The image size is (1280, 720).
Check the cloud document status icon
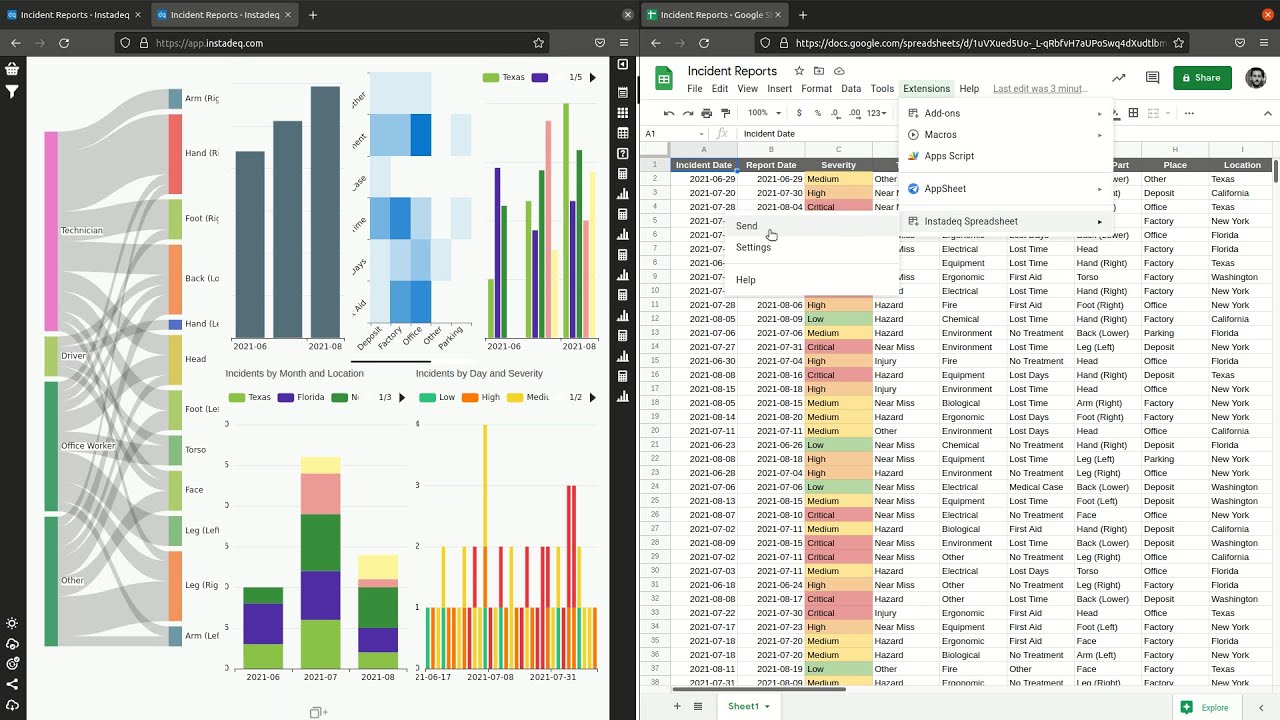tap(839, 71)
